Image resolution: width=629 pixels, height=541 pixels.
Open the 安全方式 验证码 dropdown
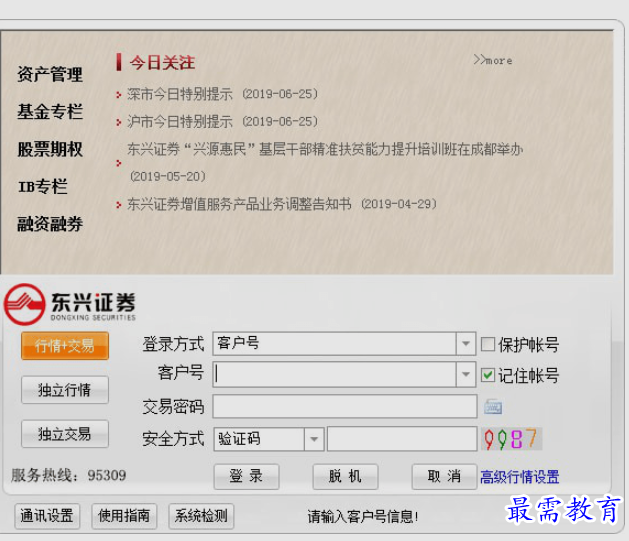coord(314,439)
